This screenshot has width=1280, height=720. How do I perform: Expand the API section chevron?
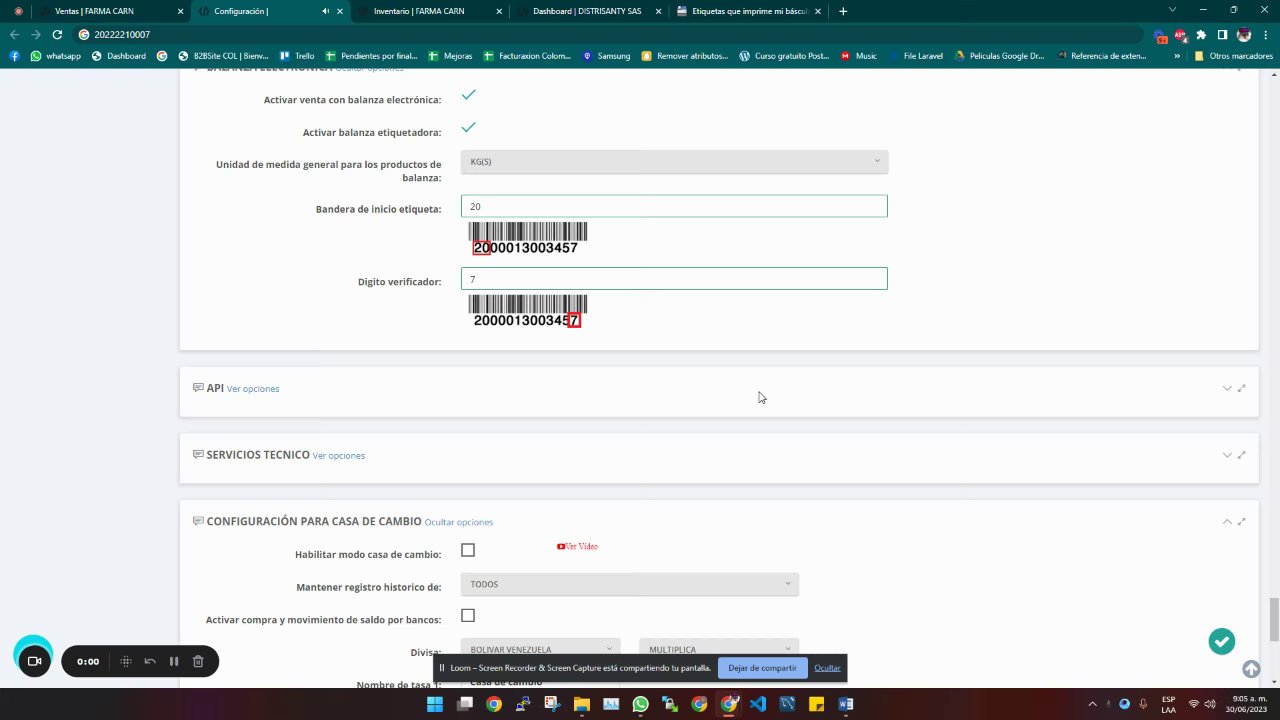[x=1227, y=388]
